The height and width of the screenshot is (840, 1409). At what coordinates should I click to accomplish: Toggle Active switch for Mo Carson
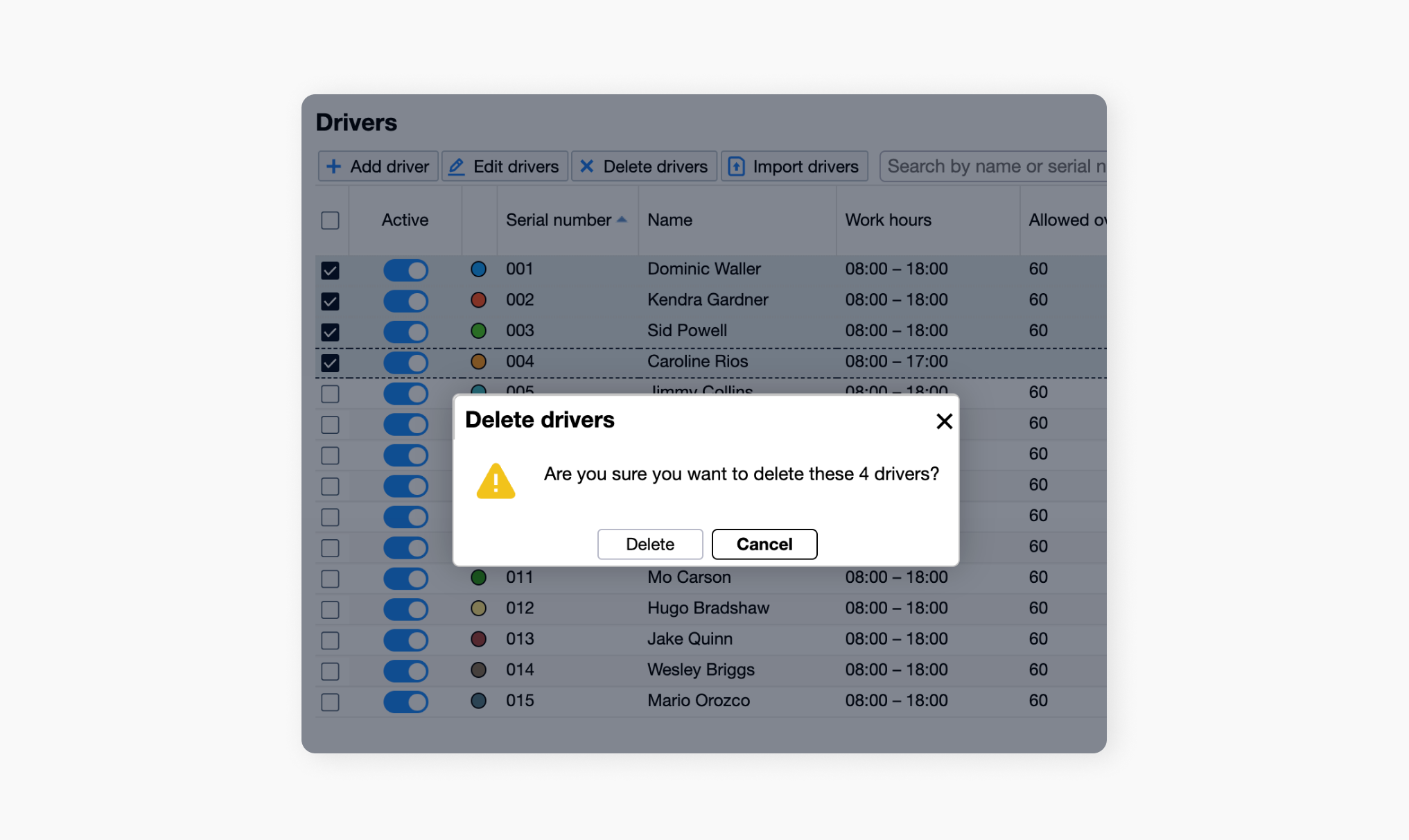click(405, 578)
